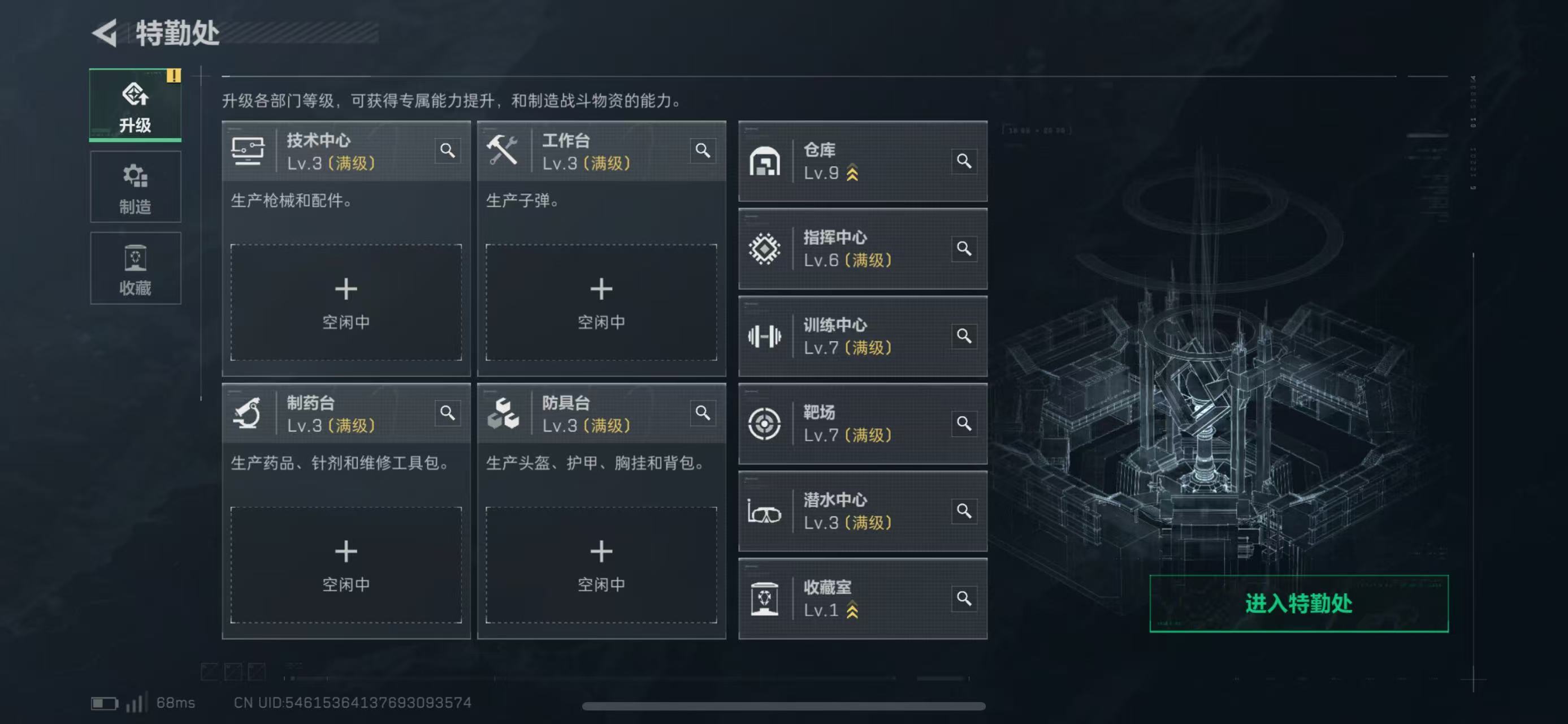View 收藏室 details via magnifier icon
1568x724 pixels.
(x=964, y=598)
